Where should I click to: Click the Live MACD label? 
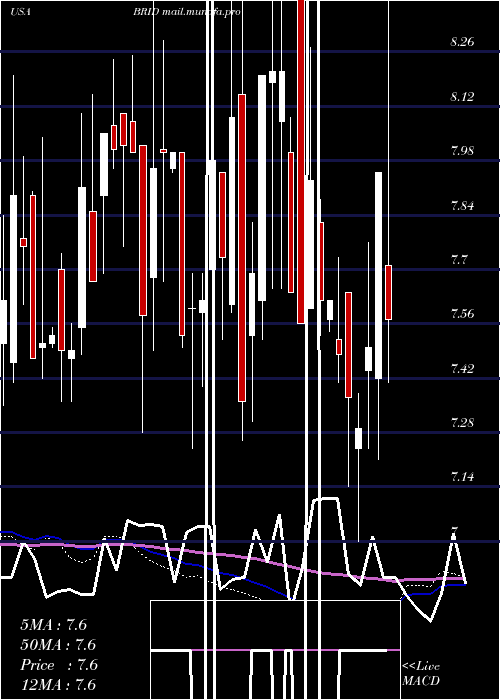(421, 674)
